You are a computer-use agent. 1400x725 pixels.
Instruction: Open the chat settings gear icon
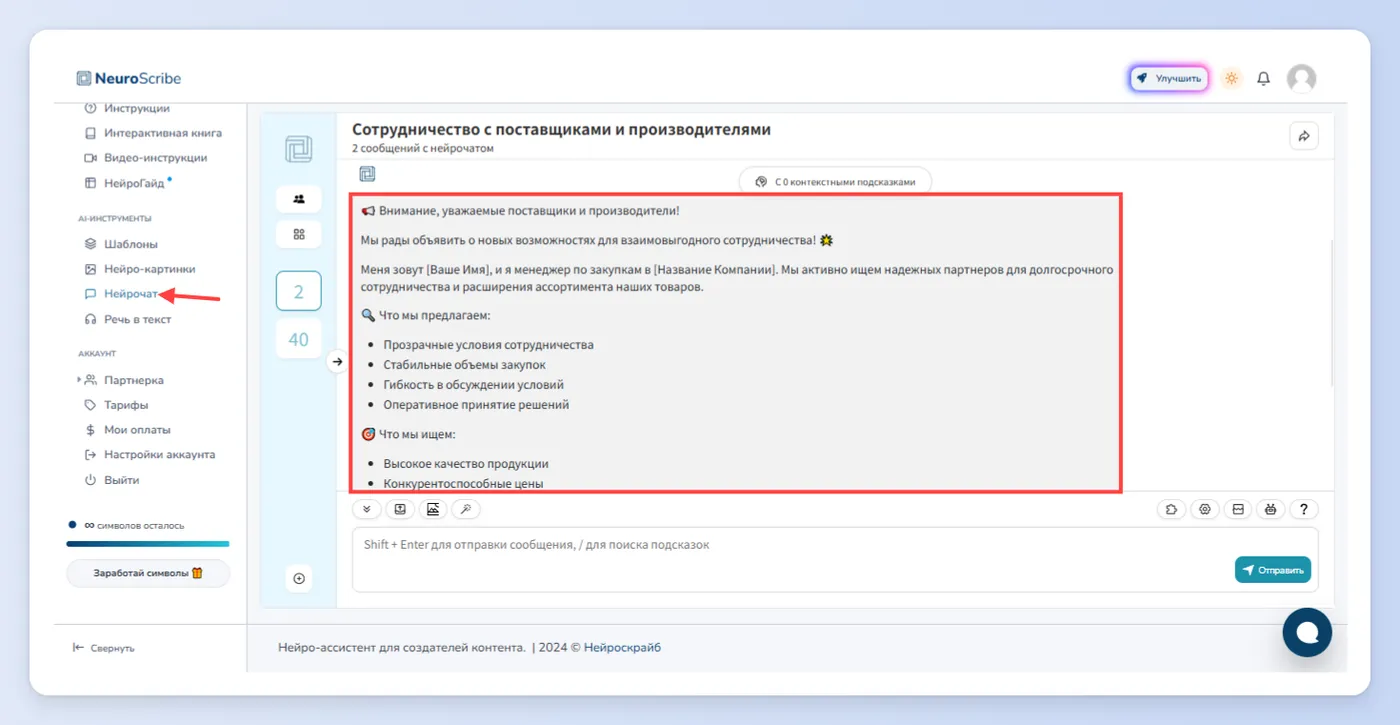(1205, 509)
